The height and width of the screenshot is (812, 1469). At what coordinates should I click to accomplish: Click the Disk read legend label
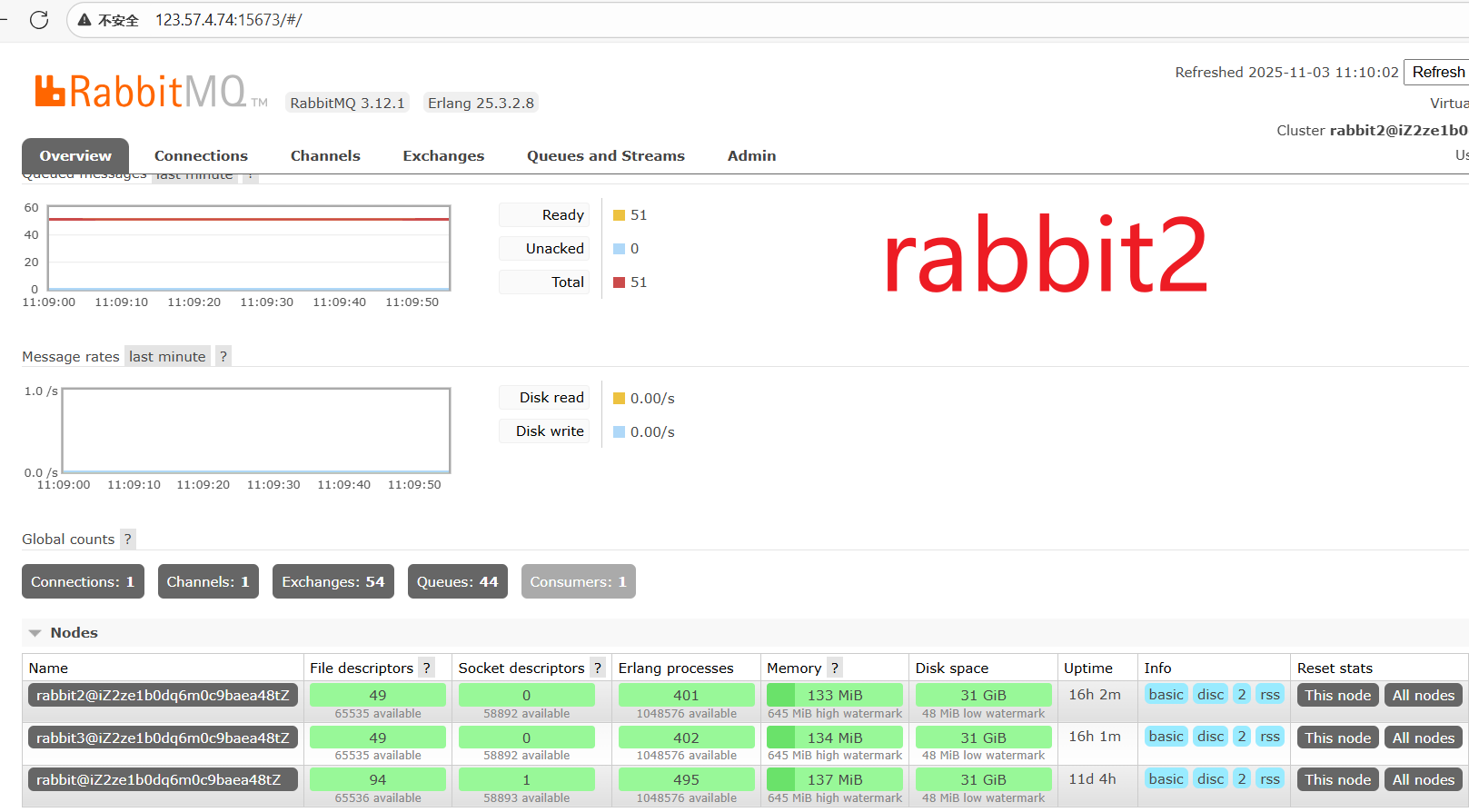(x=544, y=397)
